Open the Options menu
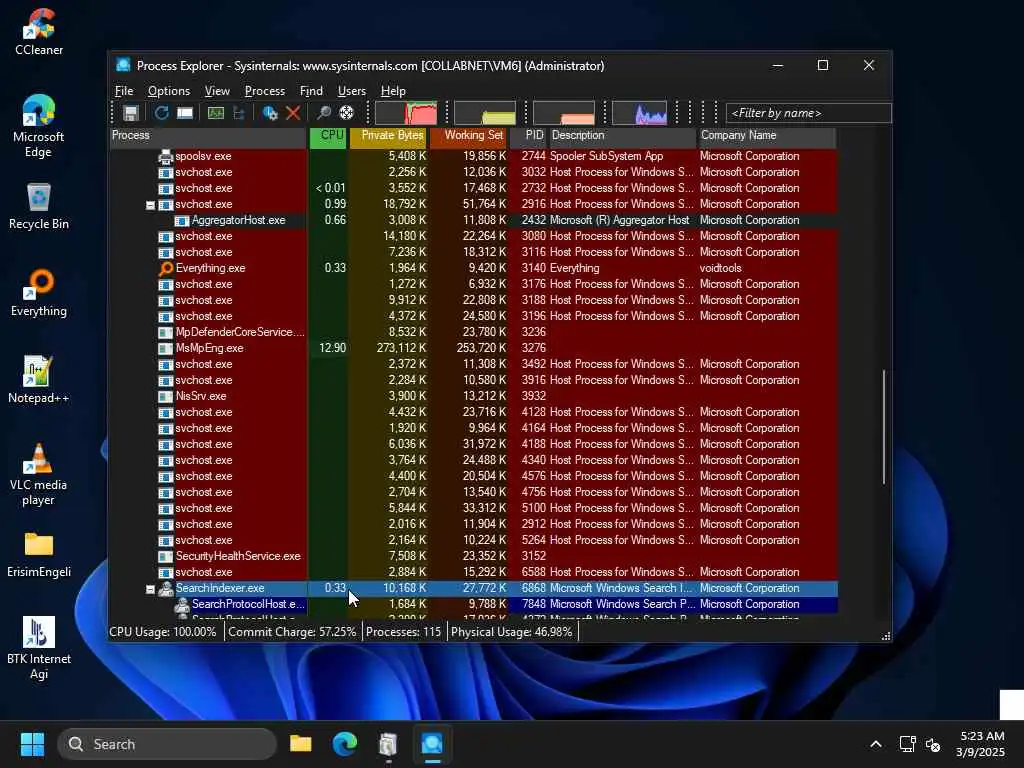Screen dimensions: 1024x768 tap(168, 91)
